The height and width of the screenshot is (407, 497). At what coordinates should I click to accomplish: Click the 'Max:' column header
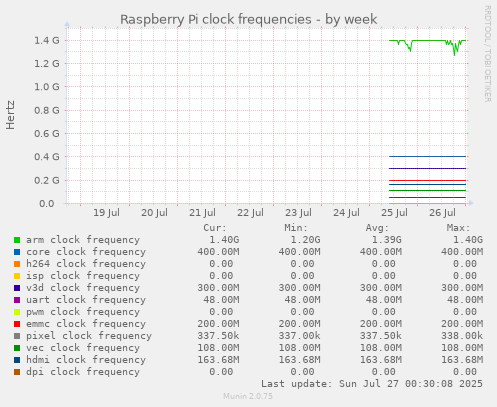pyautogui.click(x=459, y=228)
